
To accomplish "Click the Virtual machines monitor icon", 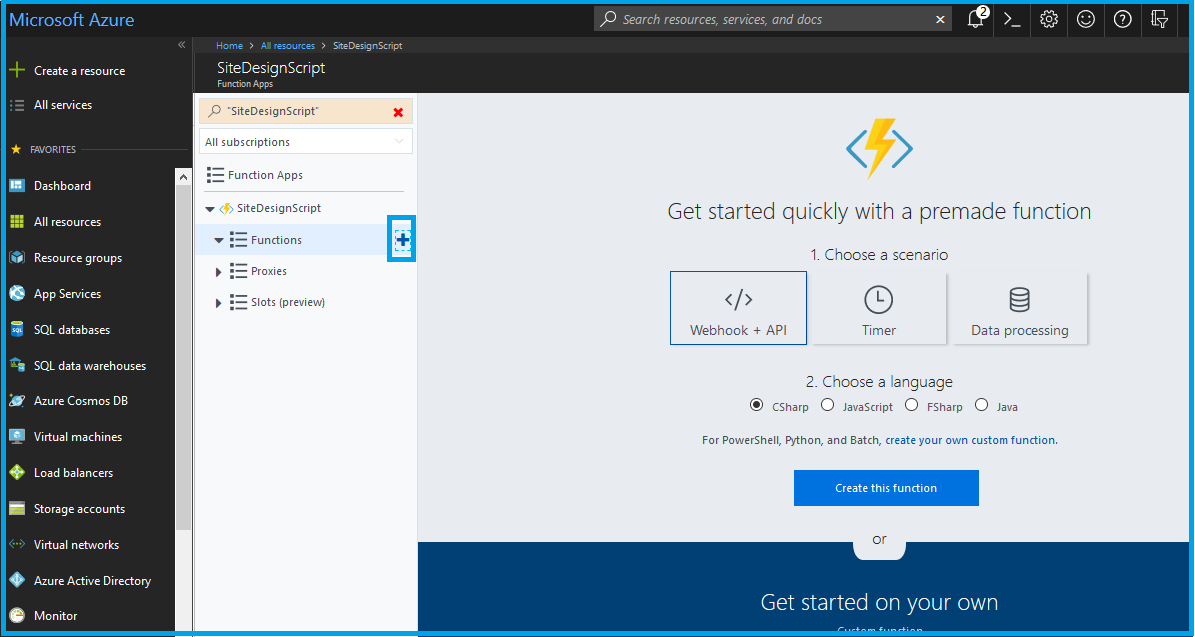I will [x=17, y=437].
